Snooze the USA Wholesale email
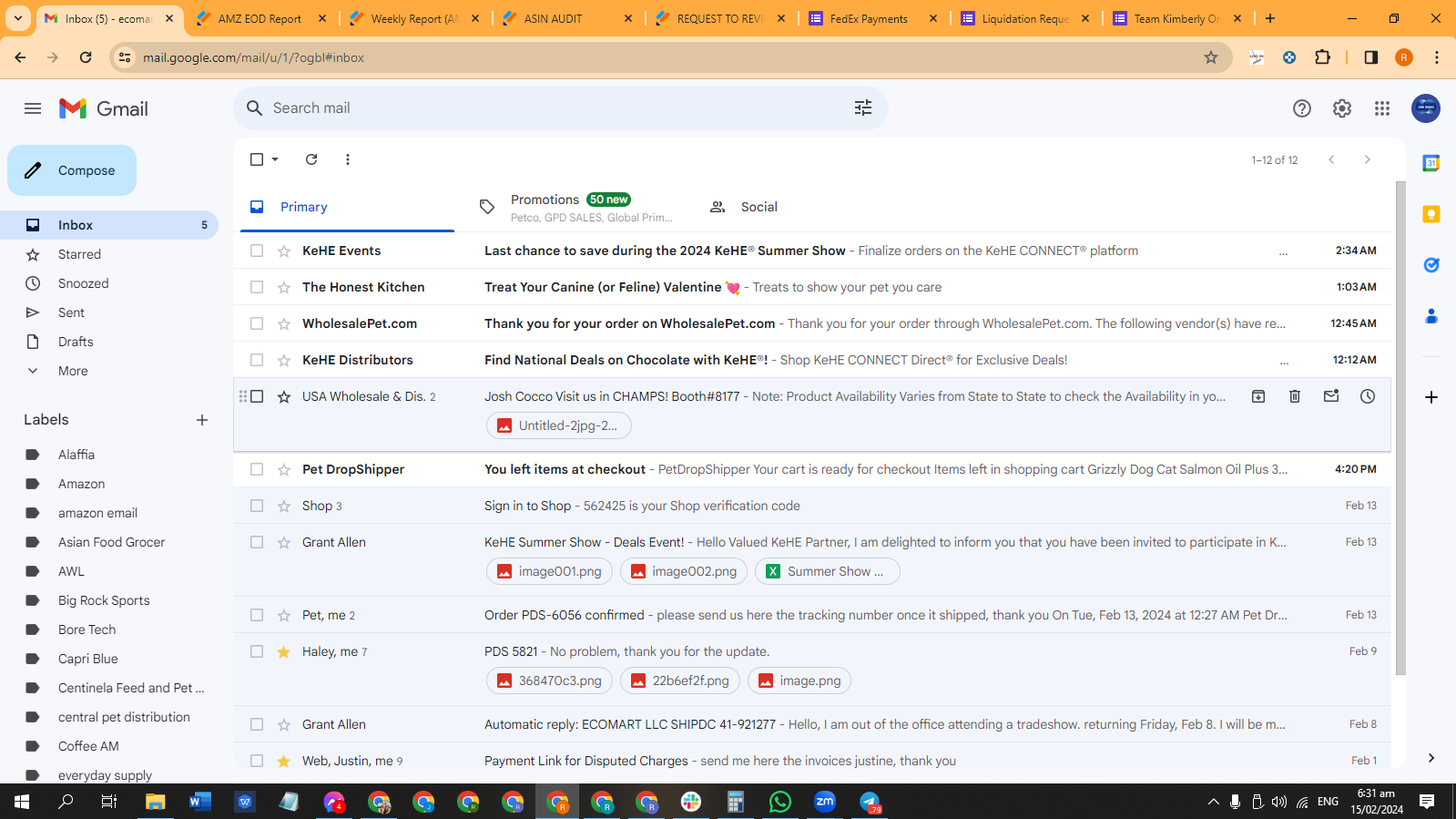This screenshot has width=1456, height=819. pos(1368,396)
